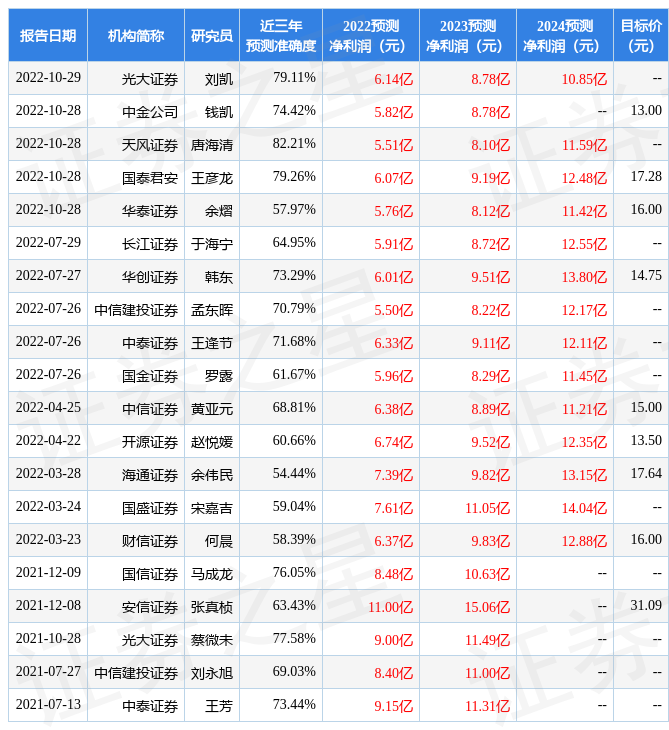Click researcher 孟东晖 of 中信建投证券
The image size is (669, 730).
tap(212, 310)
